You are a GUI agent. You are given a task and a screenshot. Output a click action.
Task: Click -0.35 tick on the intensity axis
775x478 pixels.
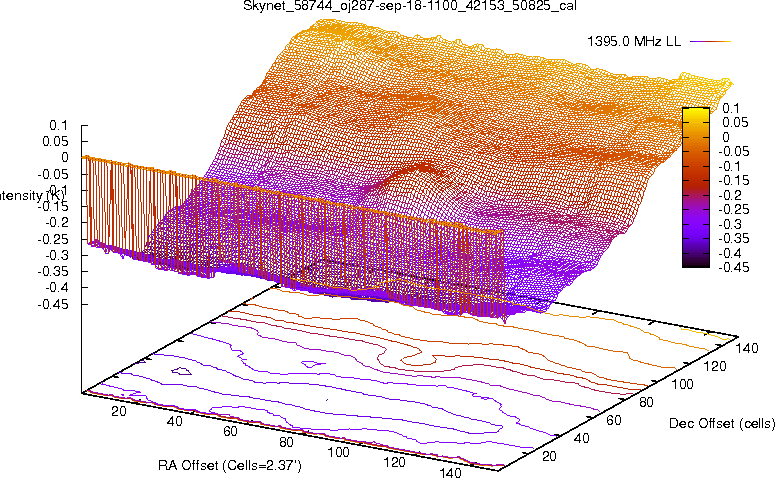[52, 271]
